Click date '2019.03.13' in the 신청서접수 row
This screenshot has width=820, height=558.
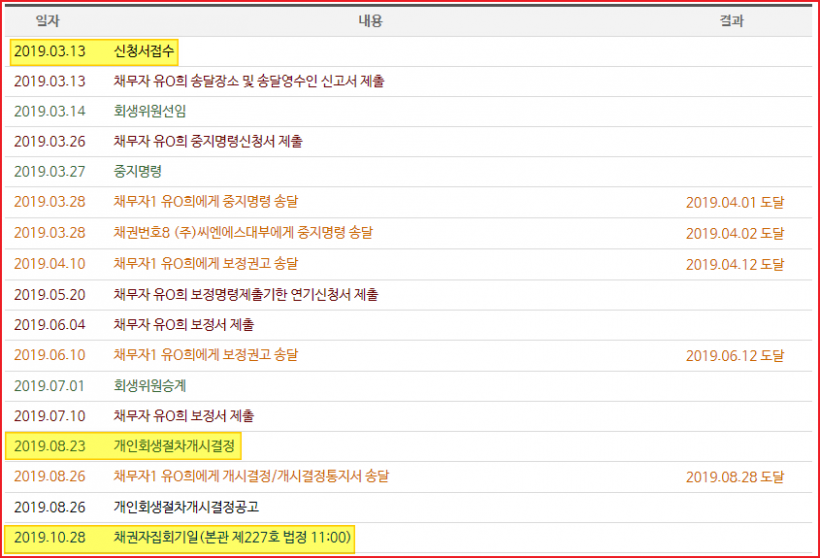[x=50, y=51]
